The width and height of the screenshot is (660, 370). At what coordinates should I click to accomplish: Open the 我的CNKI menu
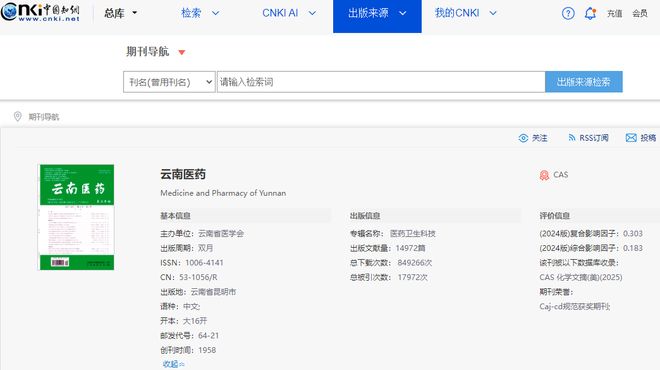click(x=457, y=13)
